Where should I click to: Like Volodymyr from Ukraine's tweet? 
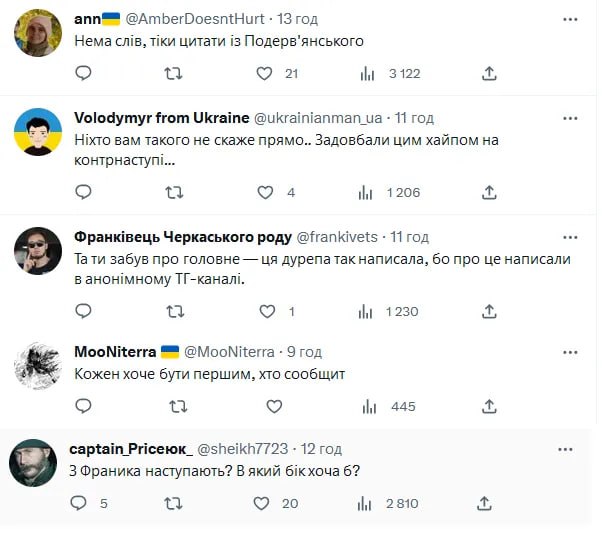(x=265, y=192)
